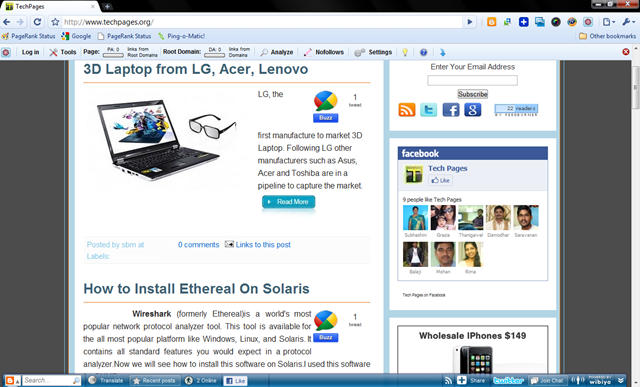Click Buzz button on Ethereal post
Screen dimensions: 640x387
326,337
